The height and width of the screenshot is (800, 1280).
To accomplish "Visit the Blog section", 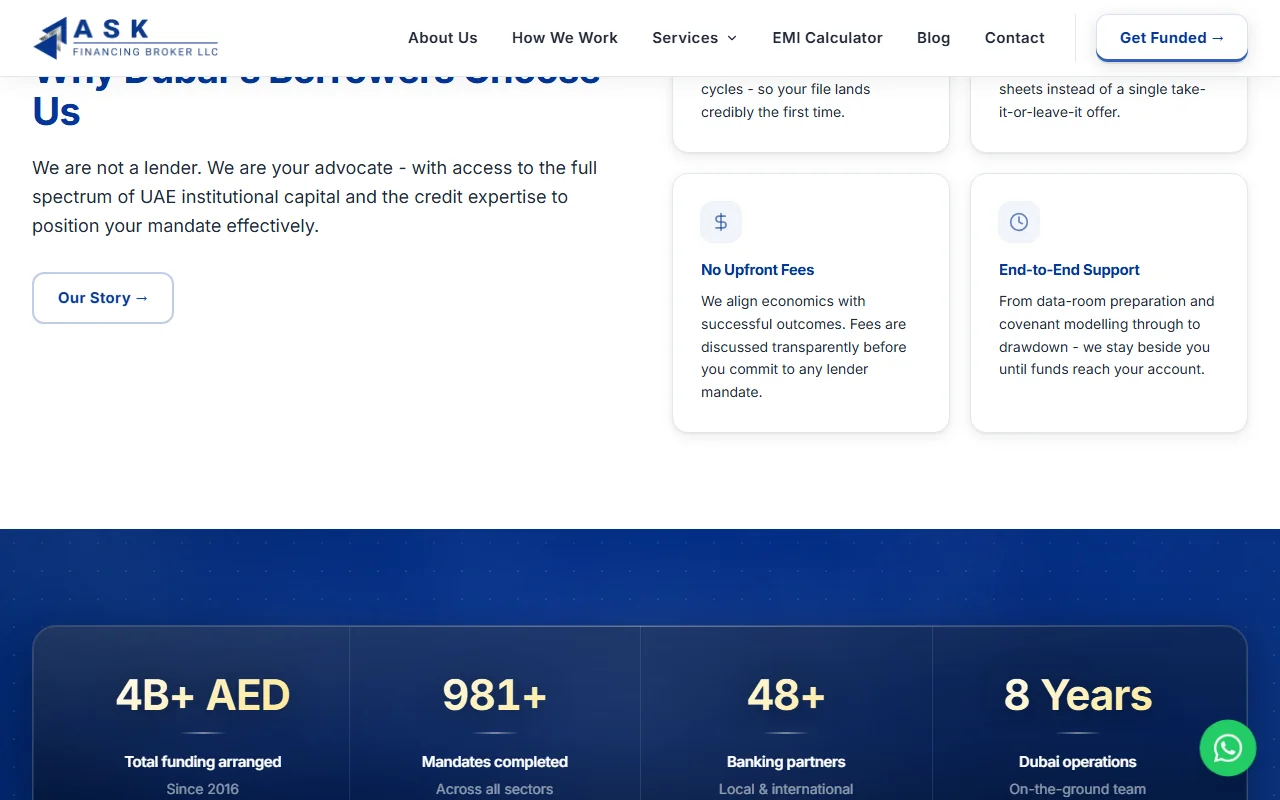I will (x=934, y=38).
